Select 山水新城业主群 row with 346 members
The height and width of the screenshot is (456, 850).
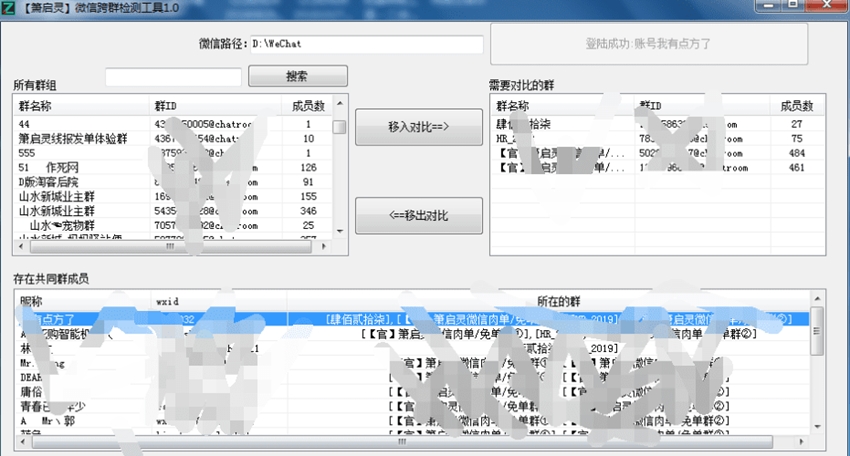pos(173,211)
